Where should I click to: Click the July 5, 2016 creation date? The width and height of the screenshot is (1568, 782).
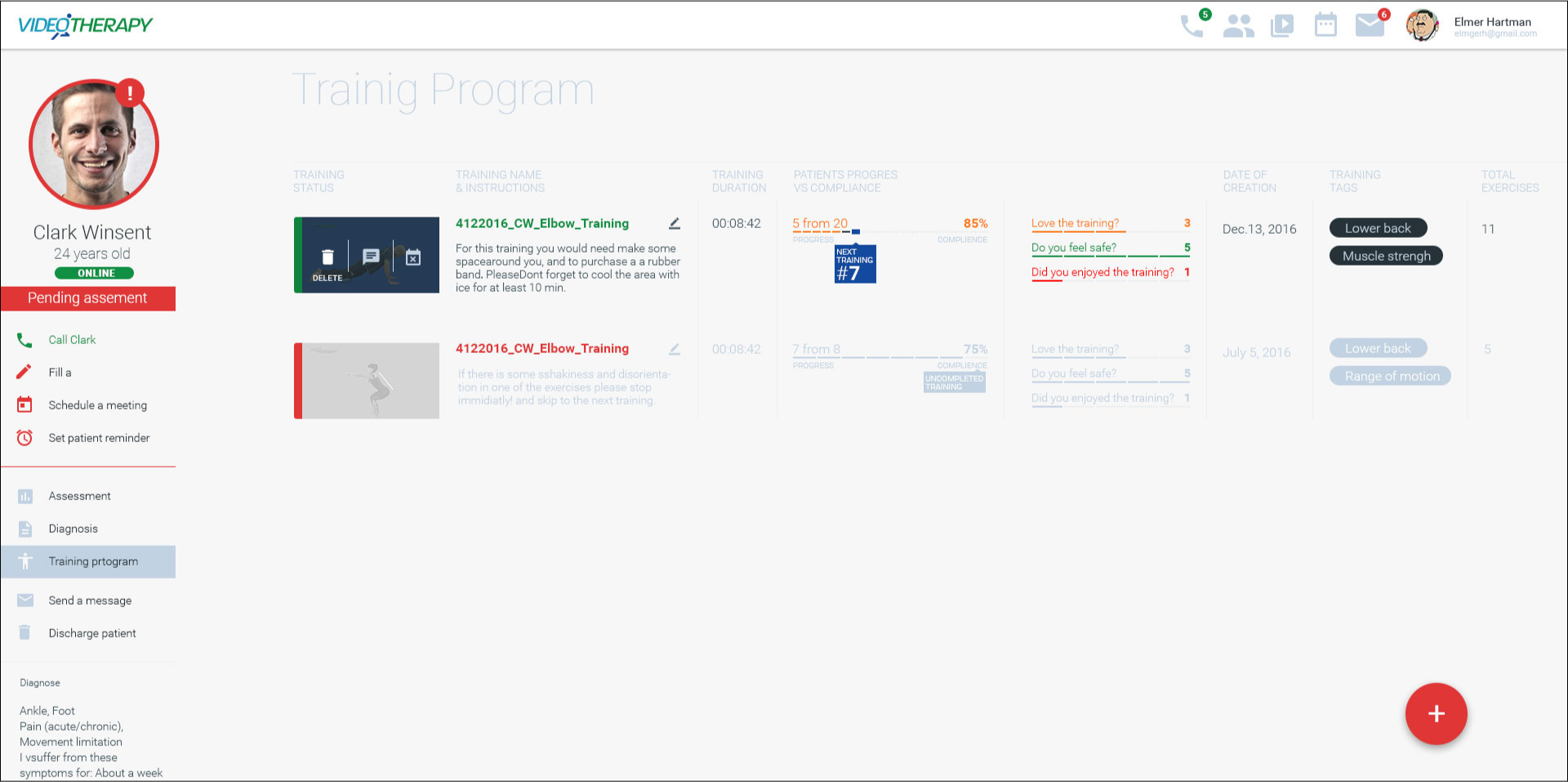click(x=1257, y=352)
